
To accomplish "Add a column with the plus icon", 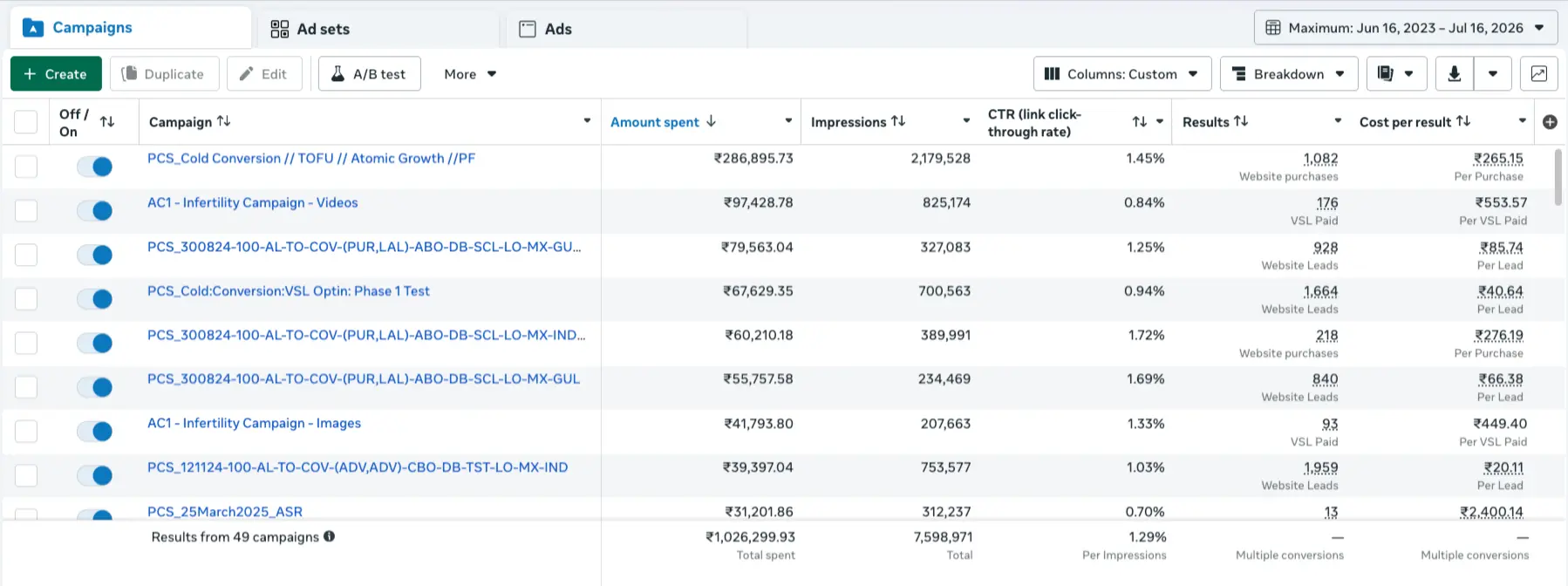I will click(x=1550, y=122).
